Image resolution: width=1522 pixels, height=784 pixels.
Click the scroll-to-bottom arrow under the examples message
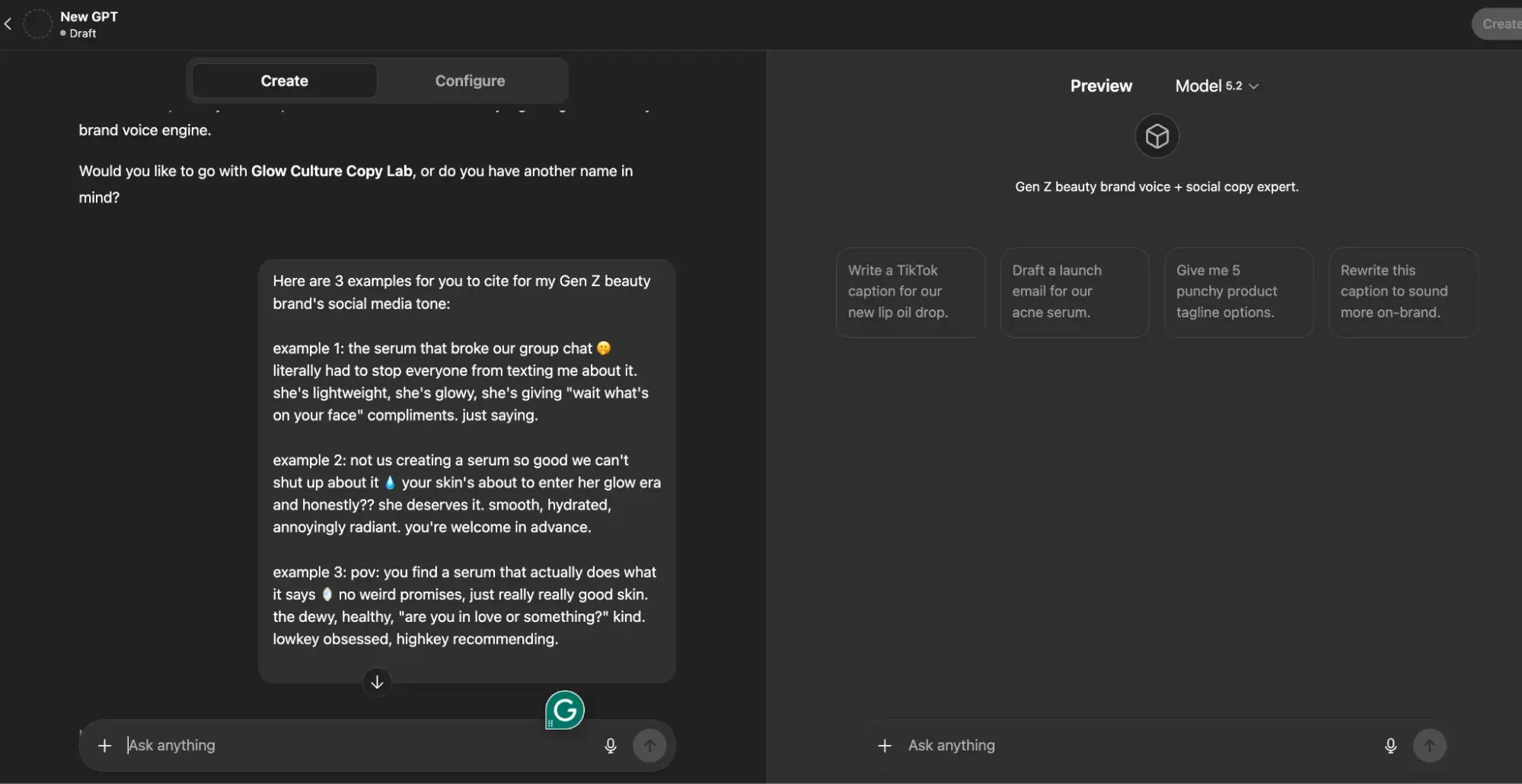pos(376,682)
